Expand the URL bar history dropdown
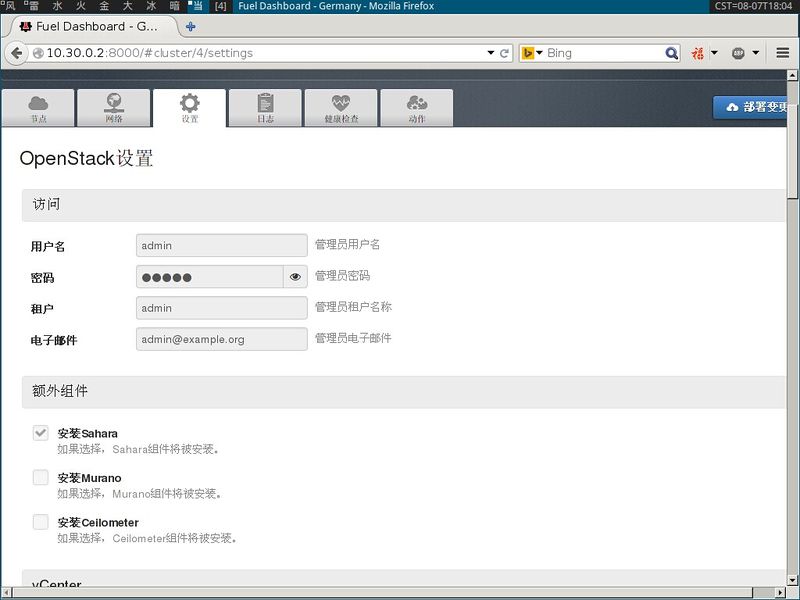Image resolution: width=800 pixels, height=600 pixels. [490, 53]
